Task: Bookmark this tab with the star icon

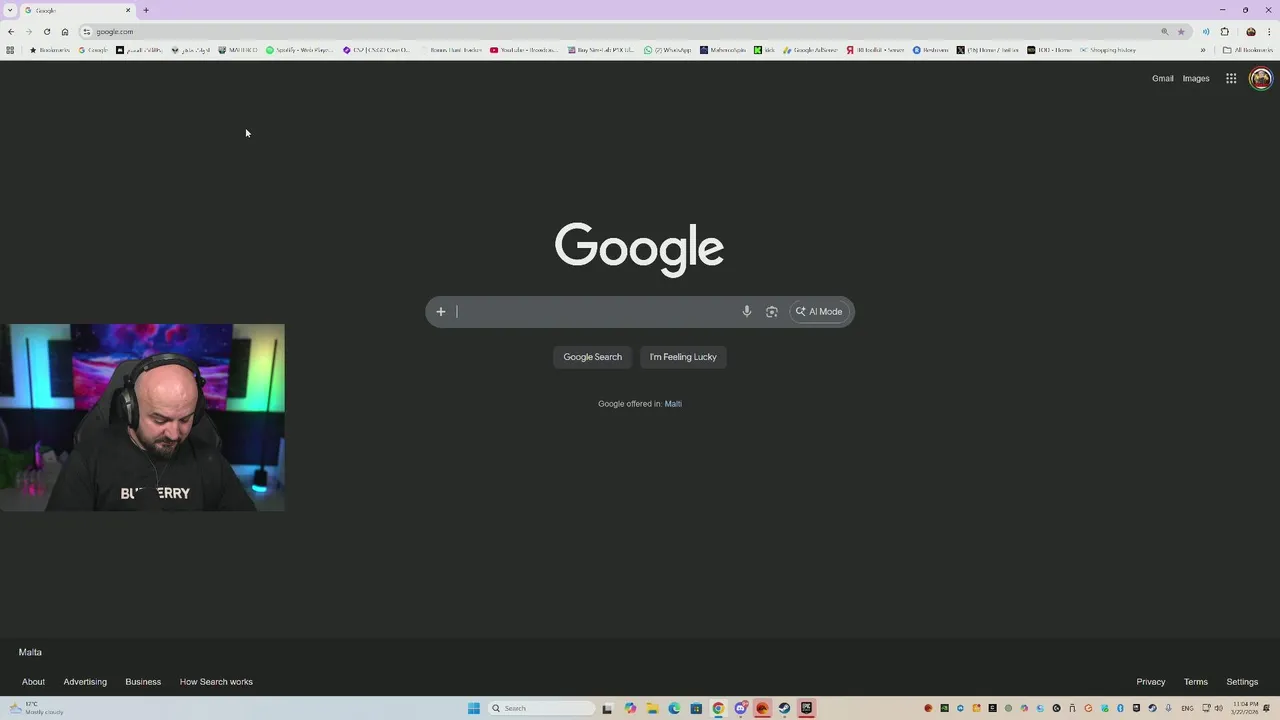Action: coord(1181,31)
